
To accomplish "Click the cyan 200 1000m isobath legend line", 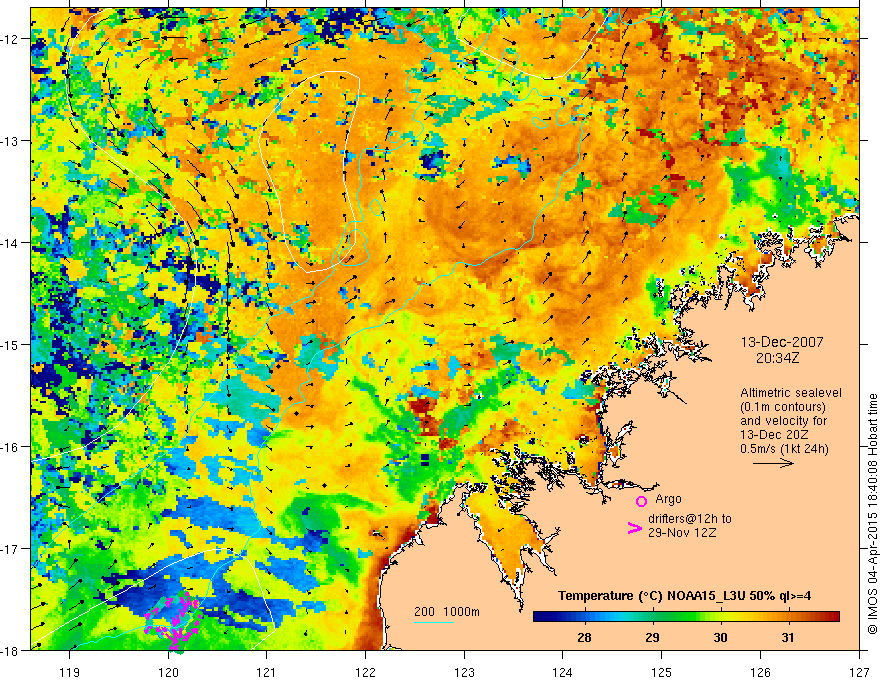I will (434, 622).
